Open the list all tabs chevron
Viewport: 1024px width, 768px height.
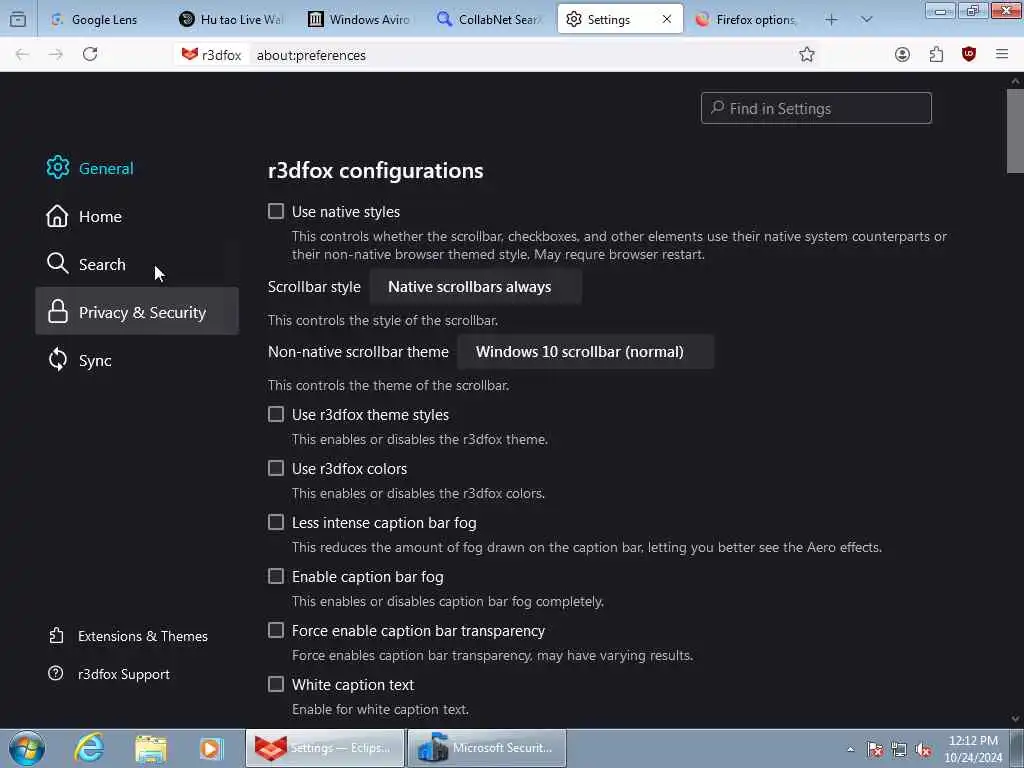click(866, 20)
